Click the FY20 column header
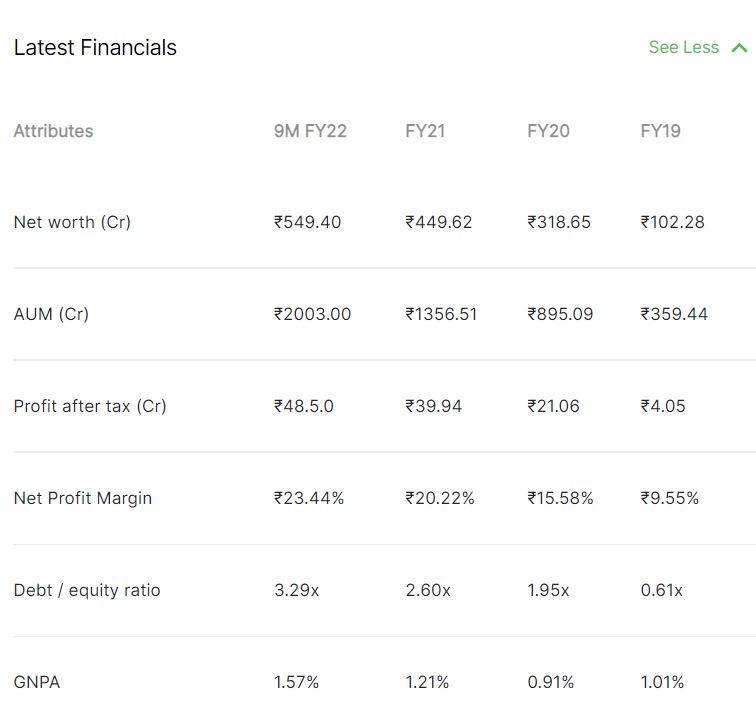Screen dimensions: 756x727 (548, 131)
